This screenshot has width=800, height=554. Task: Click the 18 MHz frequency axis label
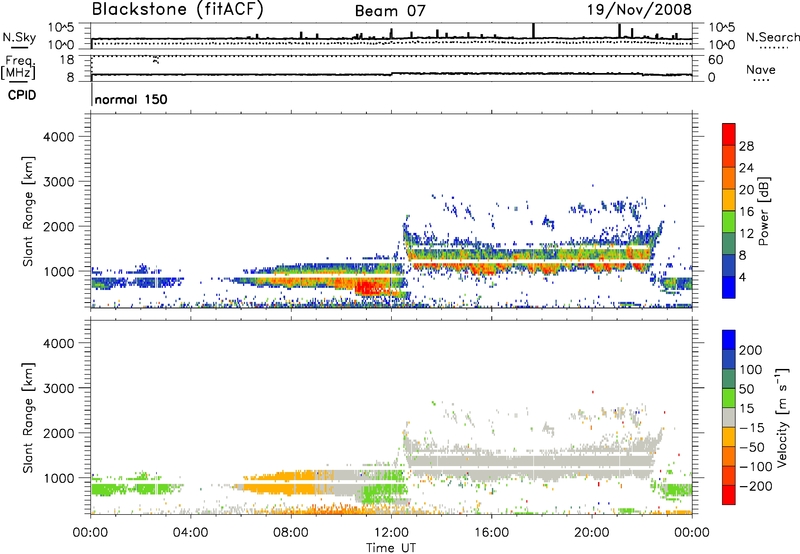click(67, 60)
